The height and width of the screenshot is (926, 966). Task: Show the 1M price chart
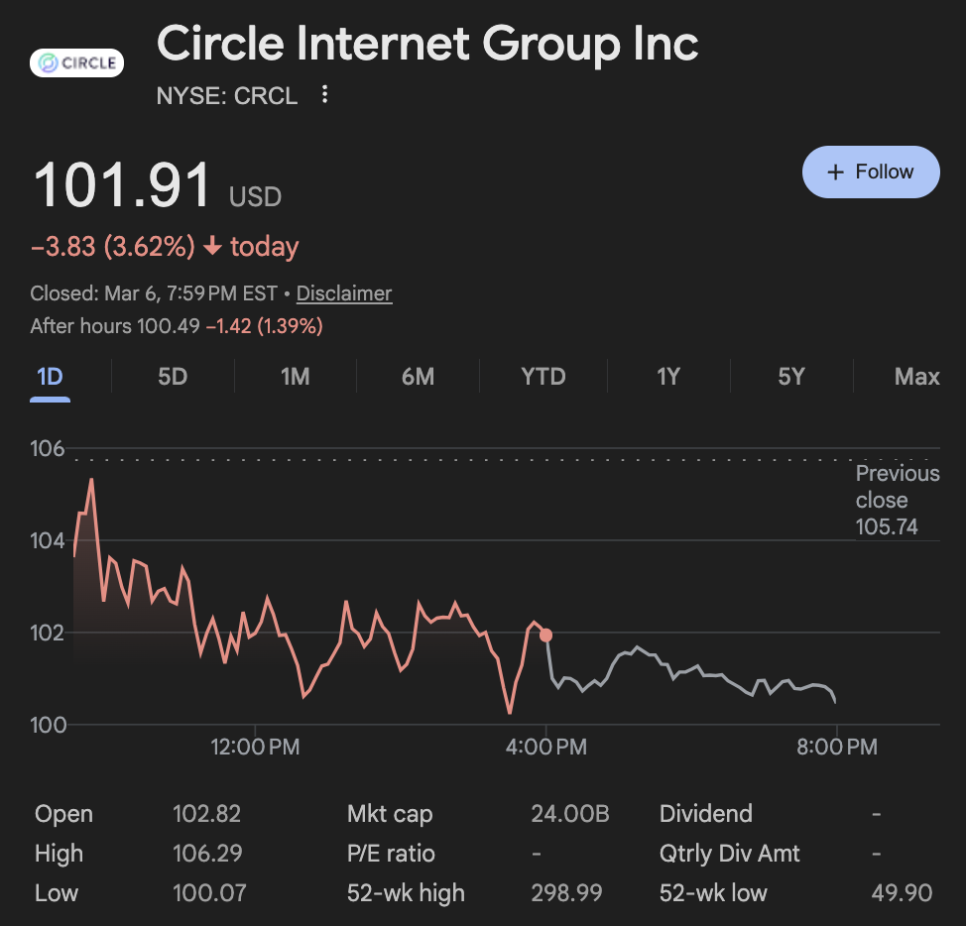[x=295, y=377]
